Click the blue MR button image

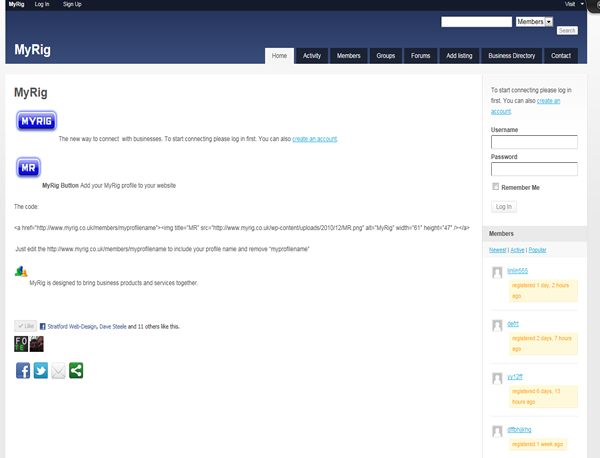point(28,167)
